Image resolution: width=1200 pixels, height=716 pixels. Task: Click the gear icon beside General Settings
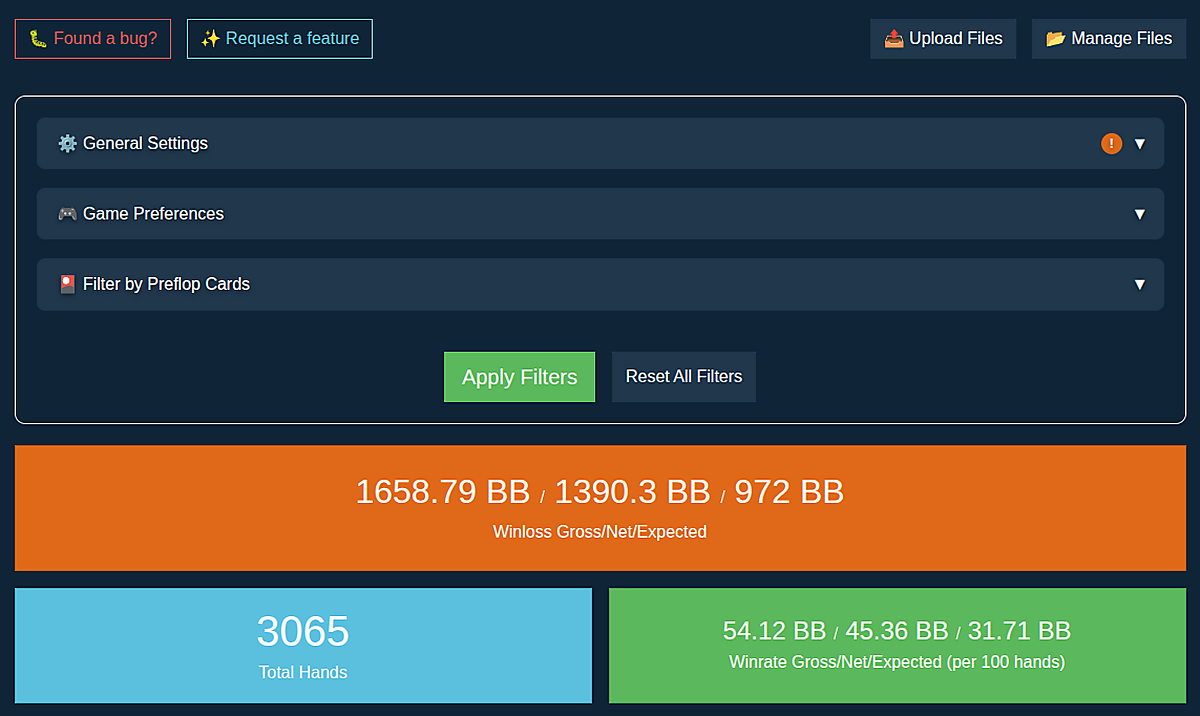click(x=67, y=143)
